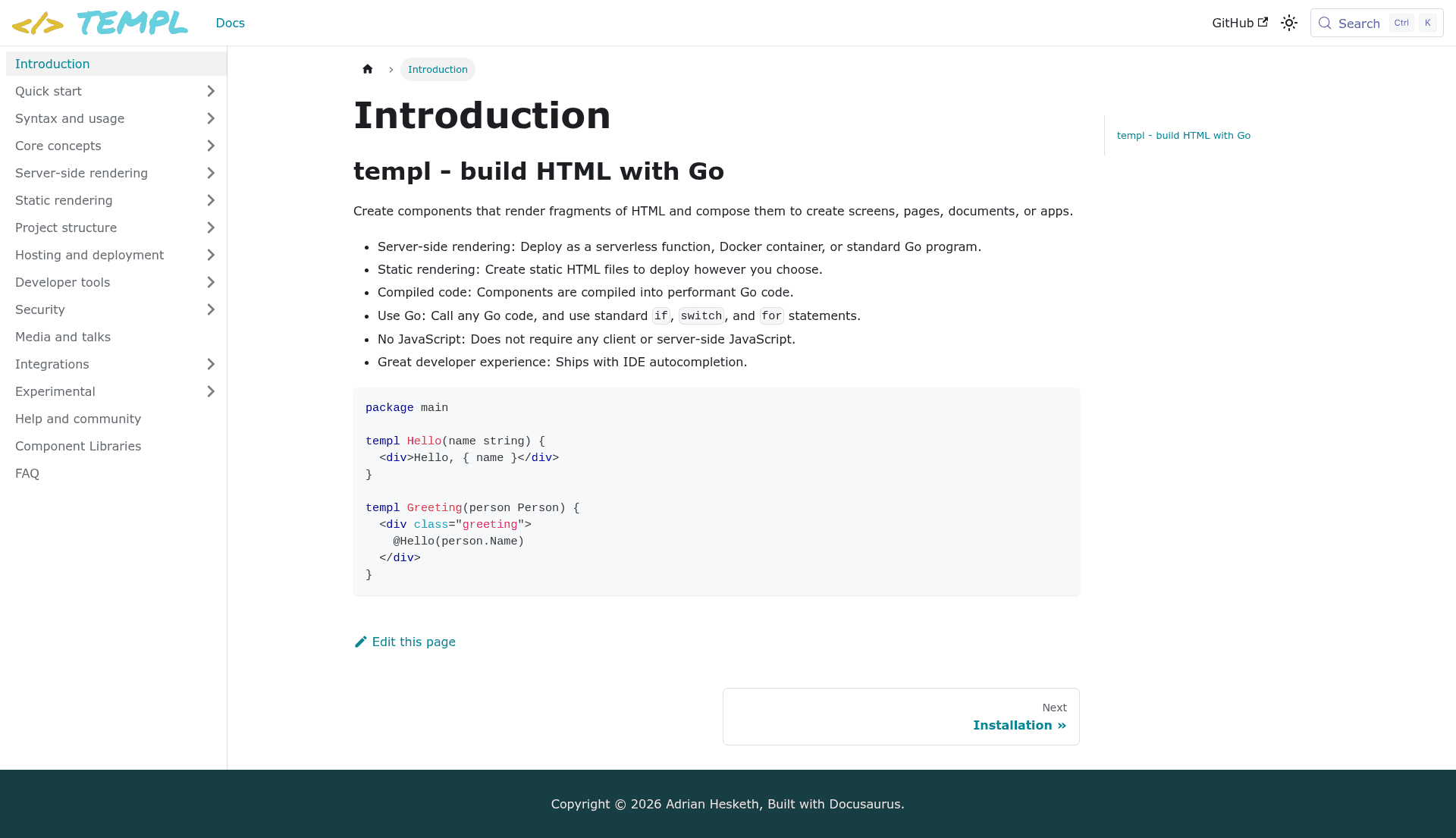
Task: Open the Search box
Action: tap(1376, 23)
